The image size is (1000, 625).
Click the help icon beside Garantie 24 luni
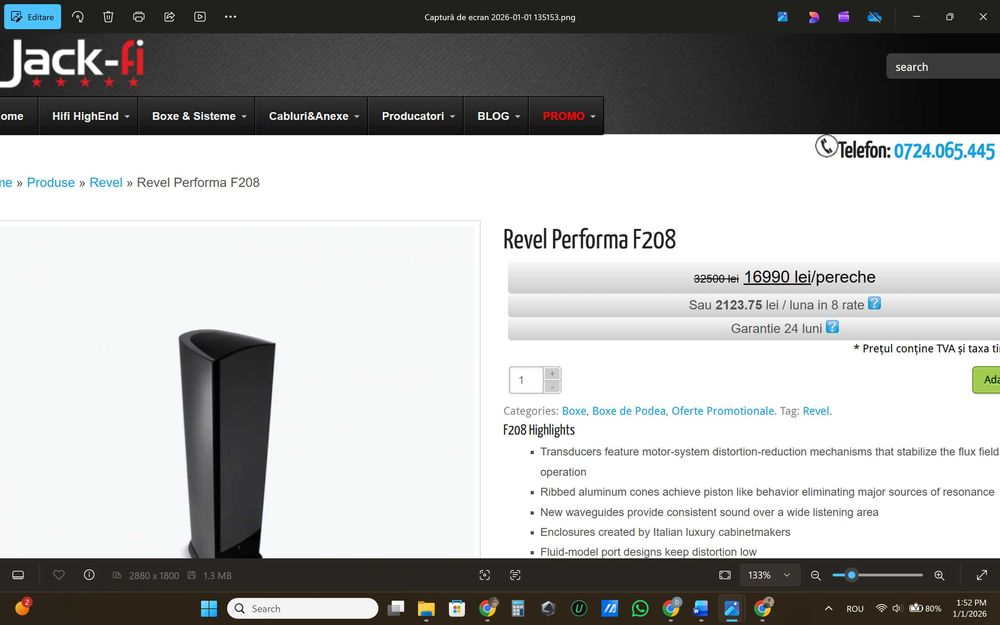832,327
